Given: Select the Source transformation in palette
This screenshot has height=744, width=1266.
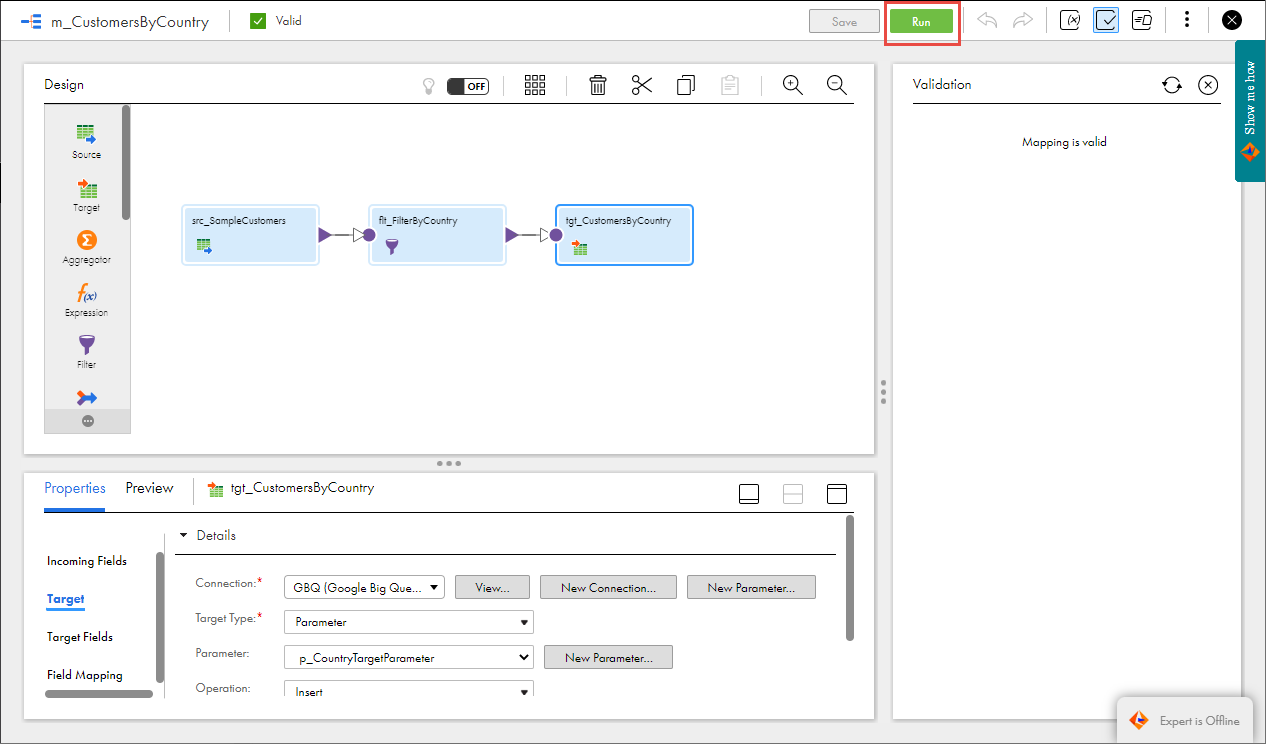Looking at the screenshot, I should [86, 141].
